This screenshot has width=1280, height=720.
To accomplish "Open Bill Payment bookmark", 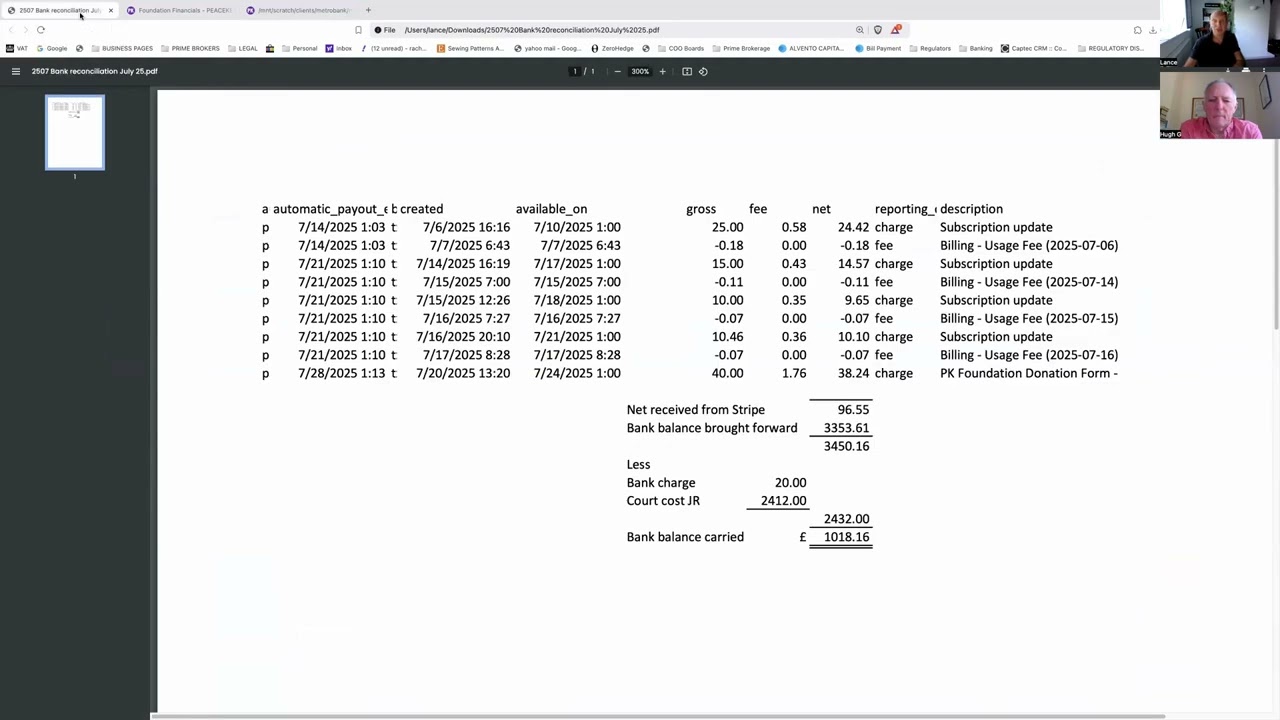I will coord(878,48).
